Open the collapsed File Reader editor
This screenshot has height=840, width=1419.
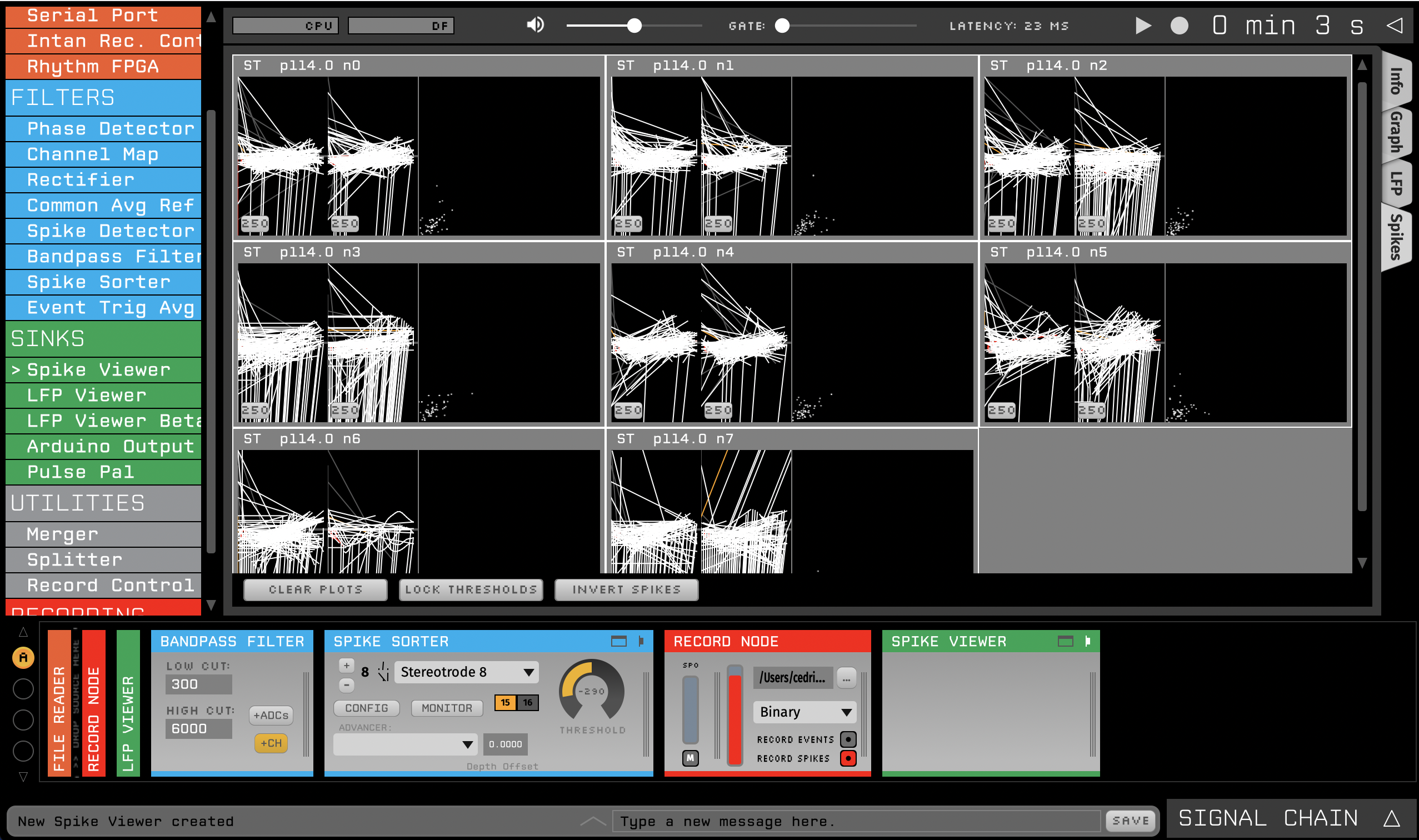59,703
